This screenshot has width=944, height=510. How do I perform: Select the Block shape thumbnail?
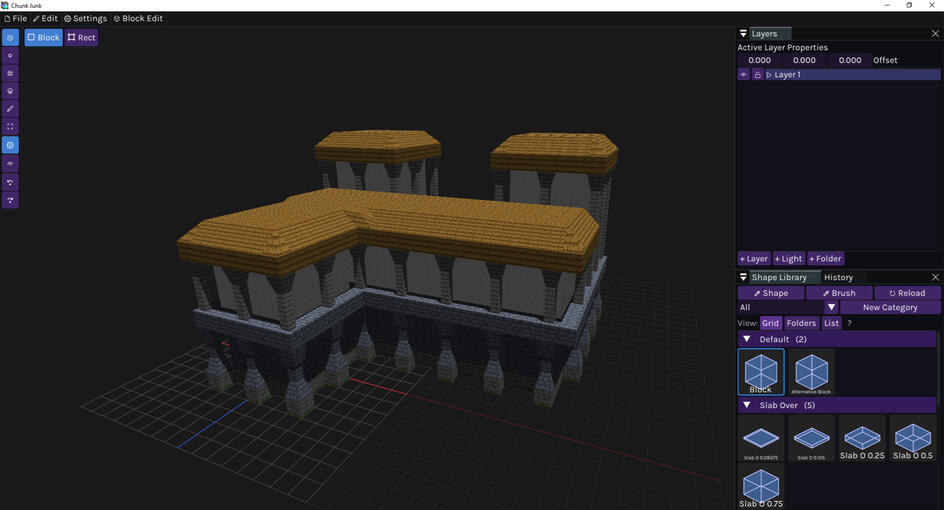[x=761, y=372]
